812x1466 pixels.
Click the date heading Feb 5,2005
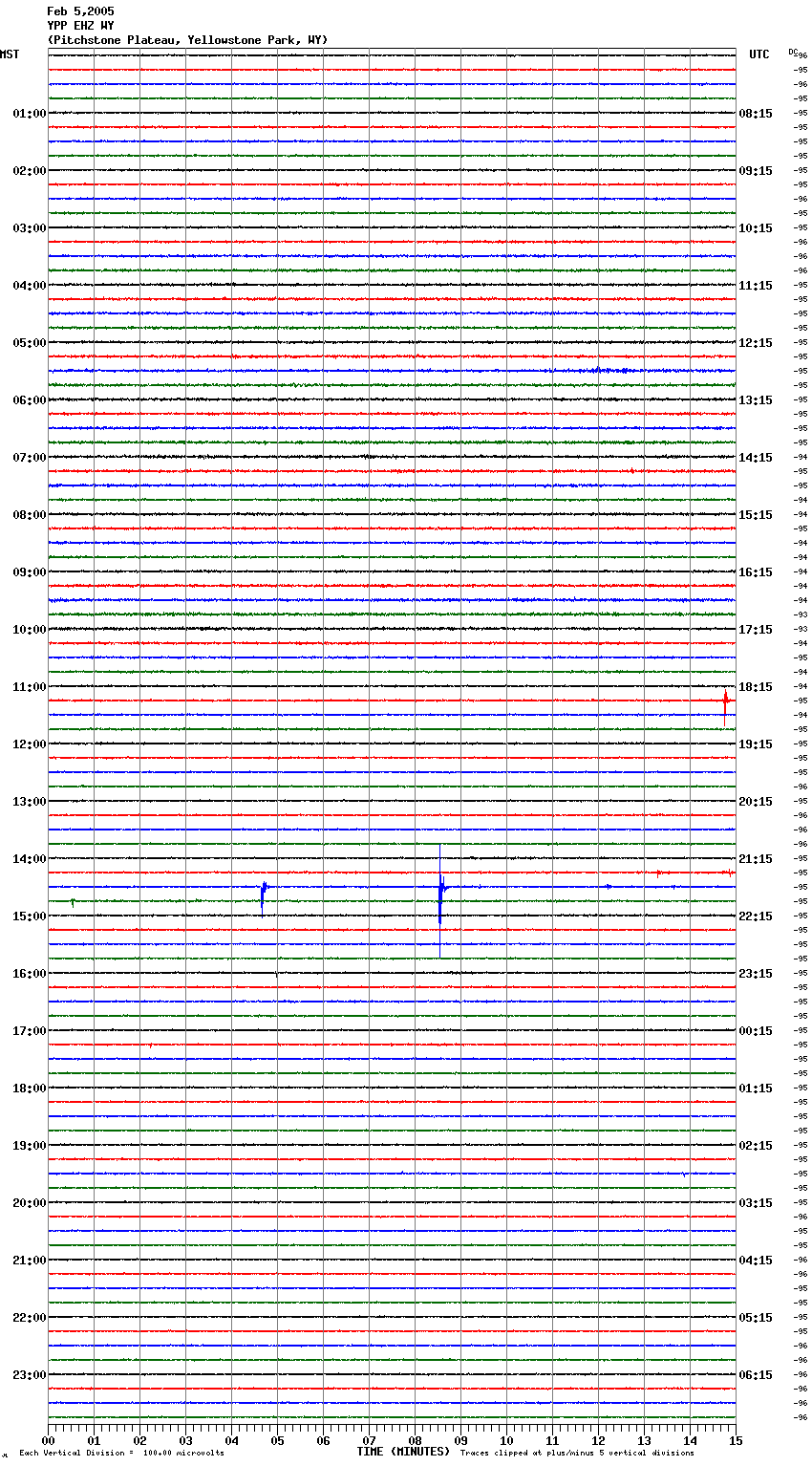tap(80, 11)
